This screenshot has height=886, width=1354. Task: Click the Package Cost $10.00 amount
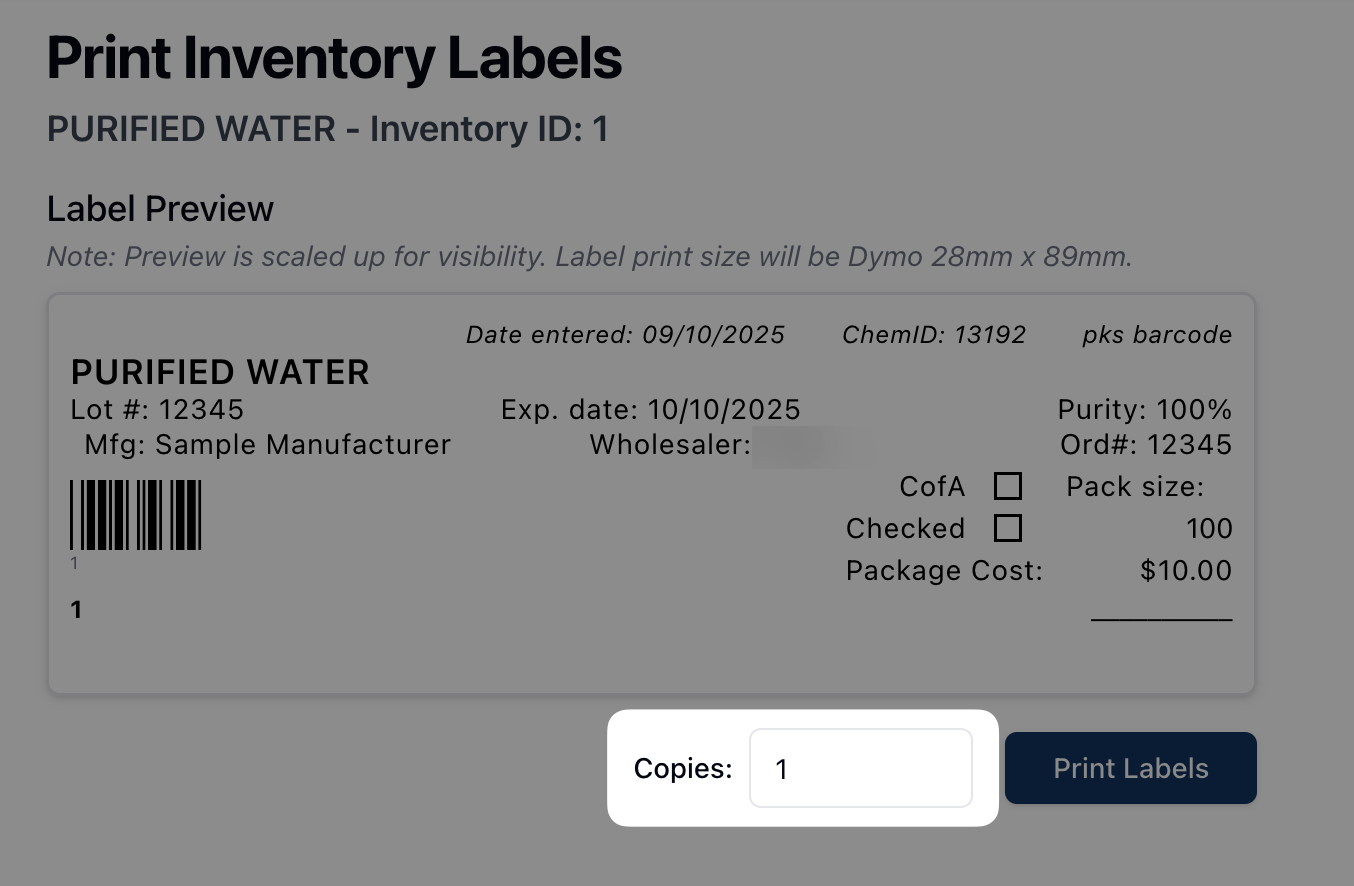pos(1185,571)
